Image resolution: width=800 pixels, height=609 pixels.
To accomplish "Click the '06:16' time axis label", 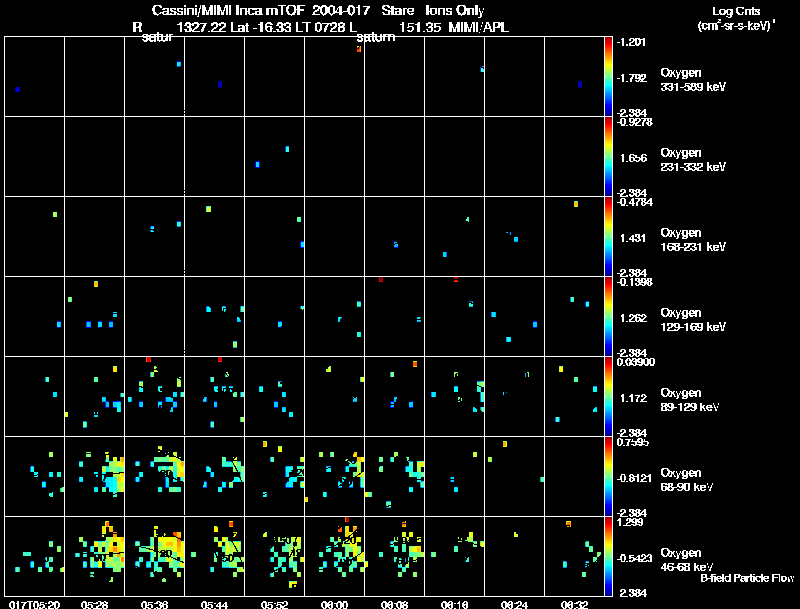I will click(x=455, y=604).
